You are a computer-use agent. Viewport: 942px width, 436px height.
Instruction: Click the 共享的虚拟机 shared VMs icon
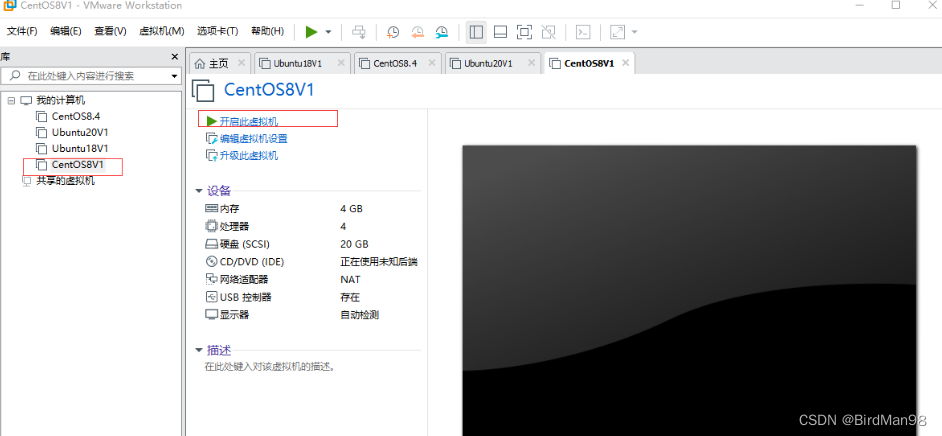pos(26,181)
